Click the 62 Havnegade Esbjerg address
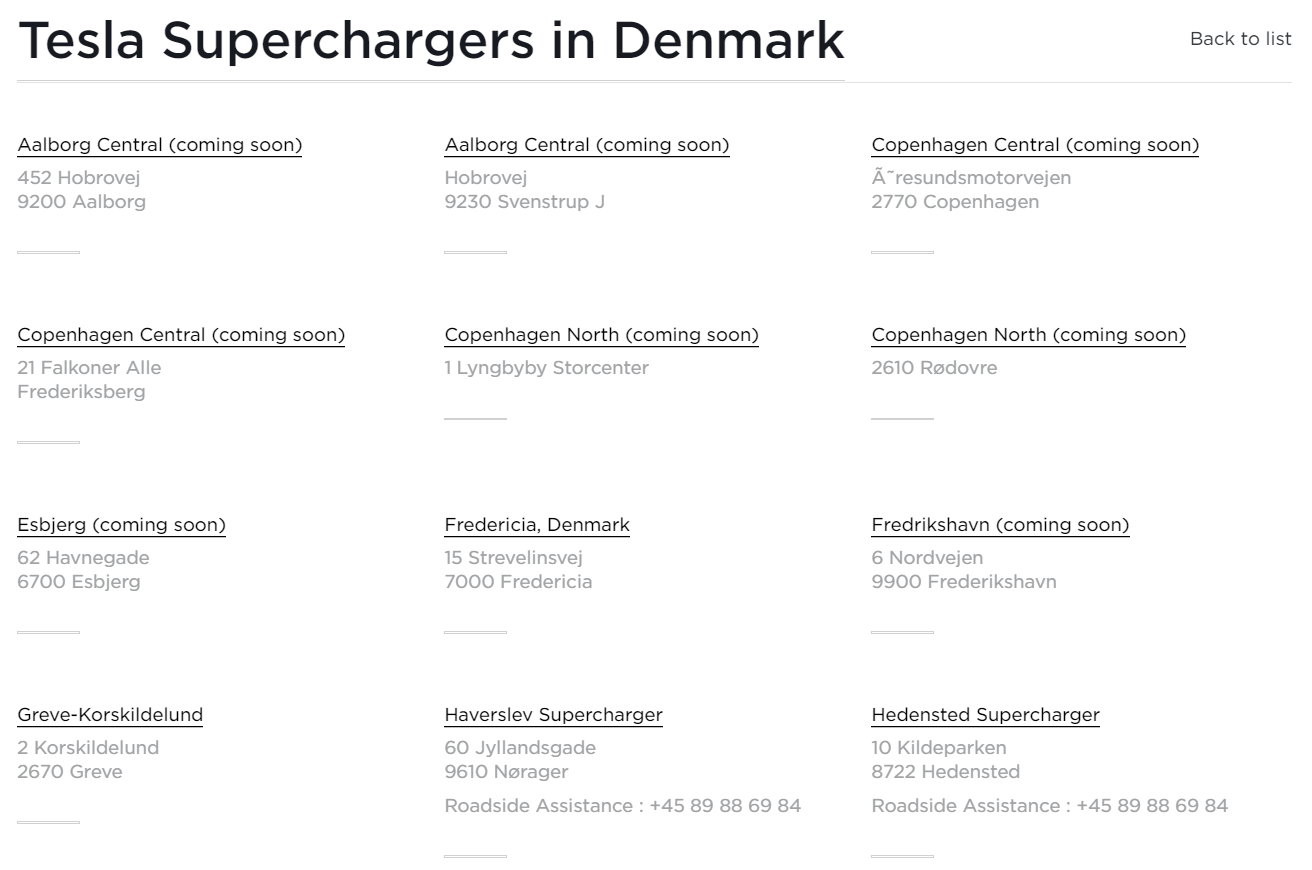The image size is (1312, 870). [x=83, y=570]
